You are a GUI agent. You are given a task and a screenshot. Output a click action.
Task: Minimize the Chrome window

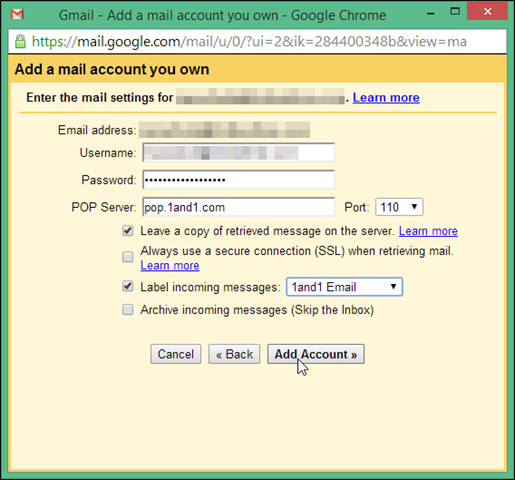click(431, 13)
